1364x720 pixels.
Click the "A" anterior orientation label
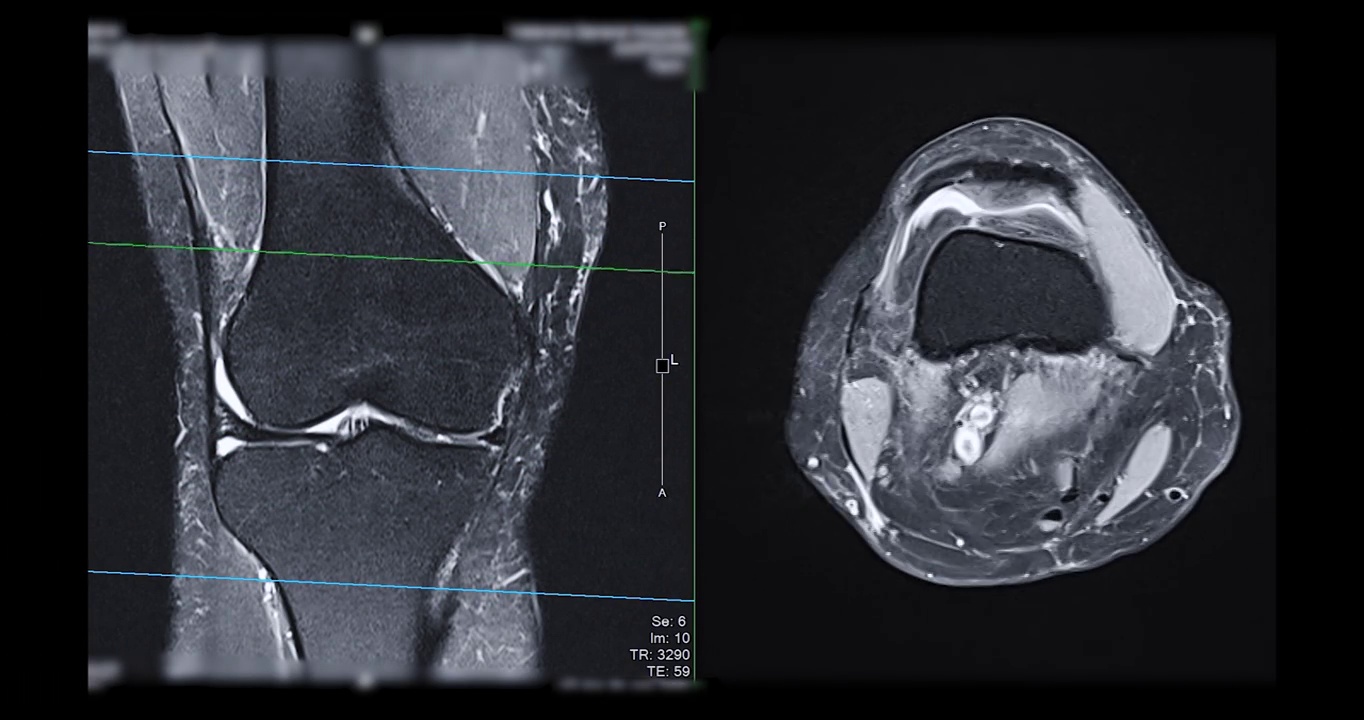[x=662, y=493]
